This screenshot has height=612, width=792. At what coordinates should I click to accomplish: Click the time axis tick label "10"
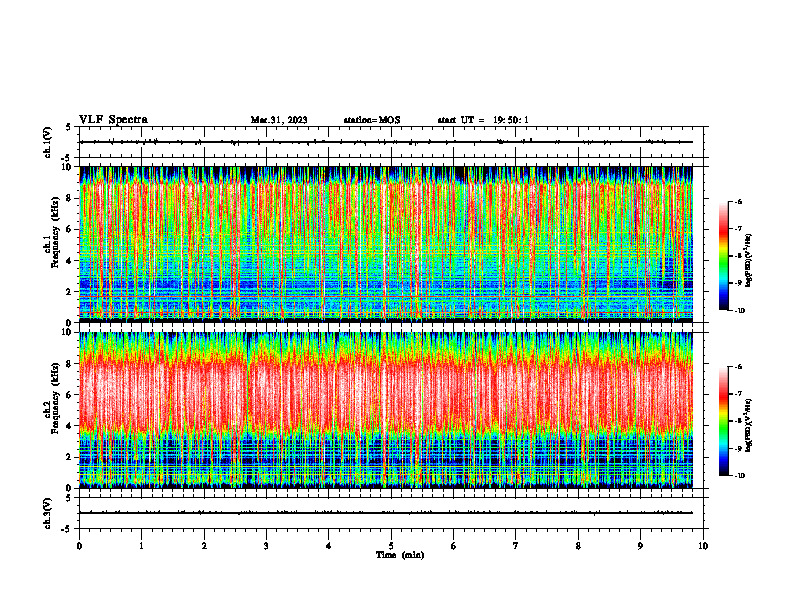[x=703, y=546]
